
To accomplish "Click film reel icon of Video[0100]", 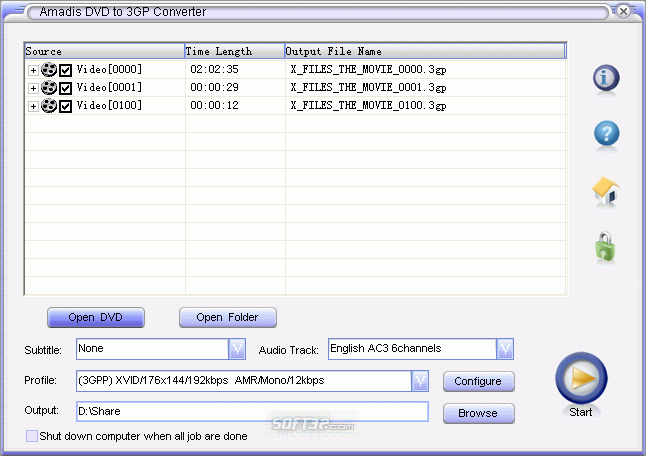I will [49, 106].
